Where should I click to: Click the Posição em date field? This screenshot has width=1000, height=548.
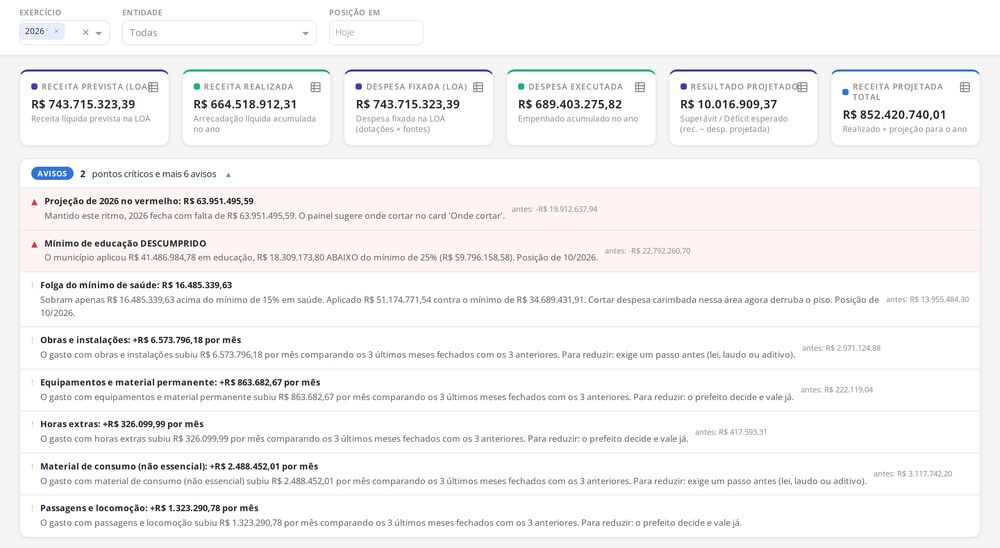[376, 33]
